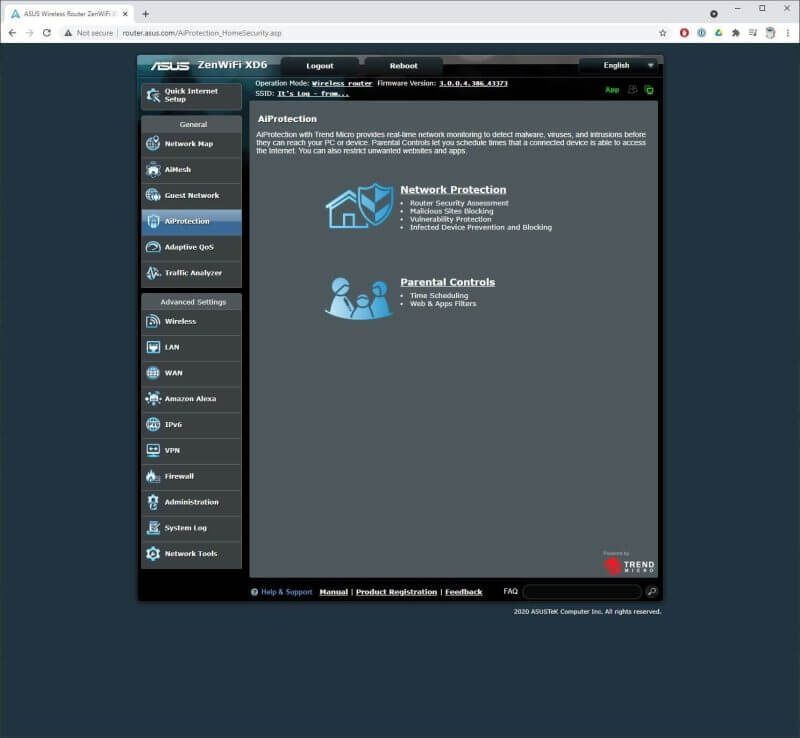Open the English language dropdown
The height and width of the screenshot is (738, 800).
[618, 65]
